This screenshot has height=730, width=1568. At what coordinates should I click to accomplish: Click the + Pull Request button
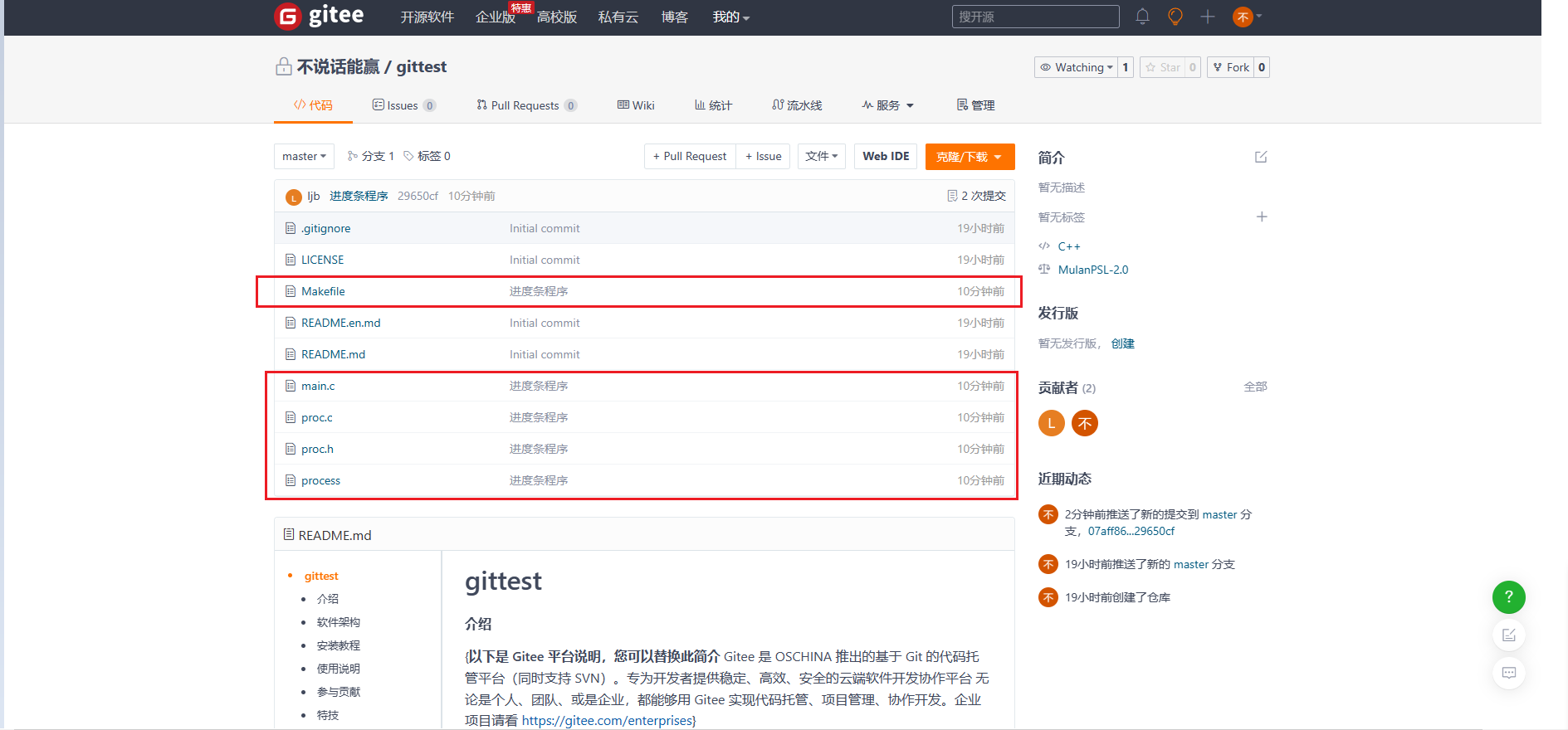pos(690,156)
